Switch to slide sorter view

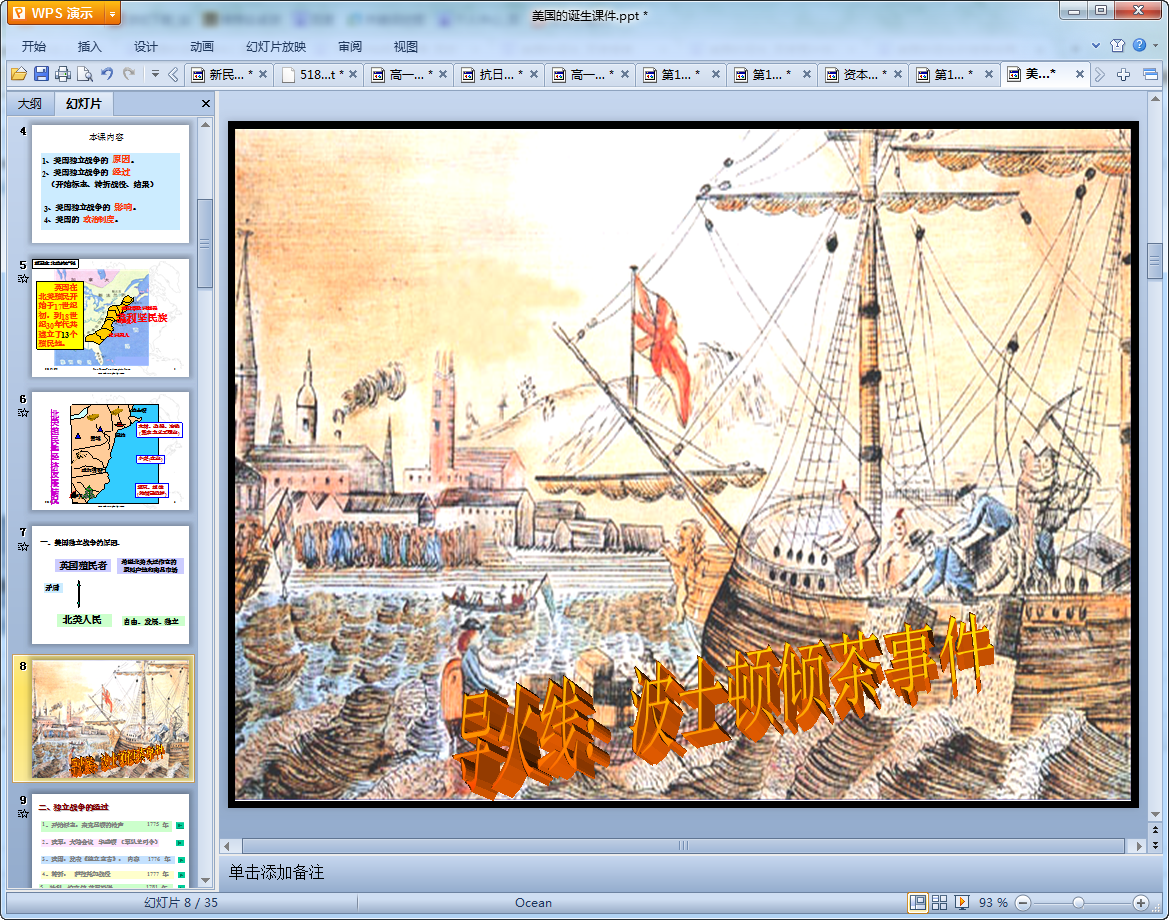point(939,903)
